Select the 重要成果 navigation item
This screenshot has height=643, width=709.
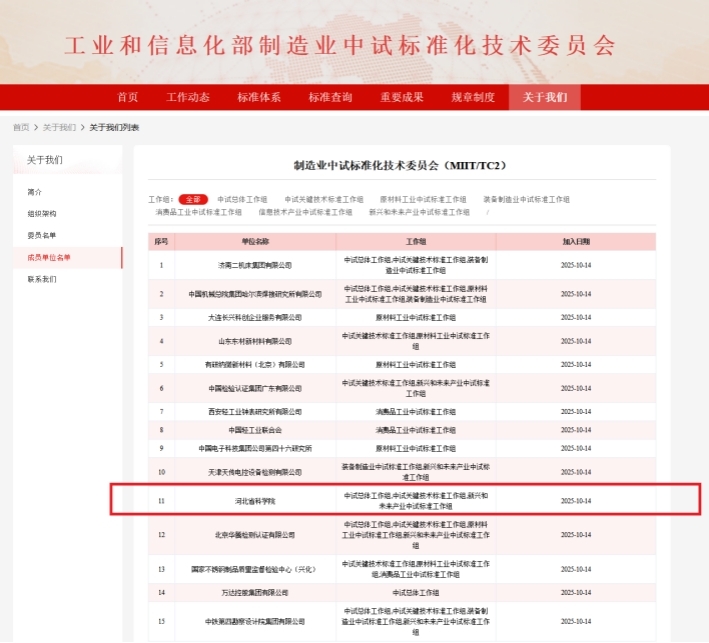point(402,97)
